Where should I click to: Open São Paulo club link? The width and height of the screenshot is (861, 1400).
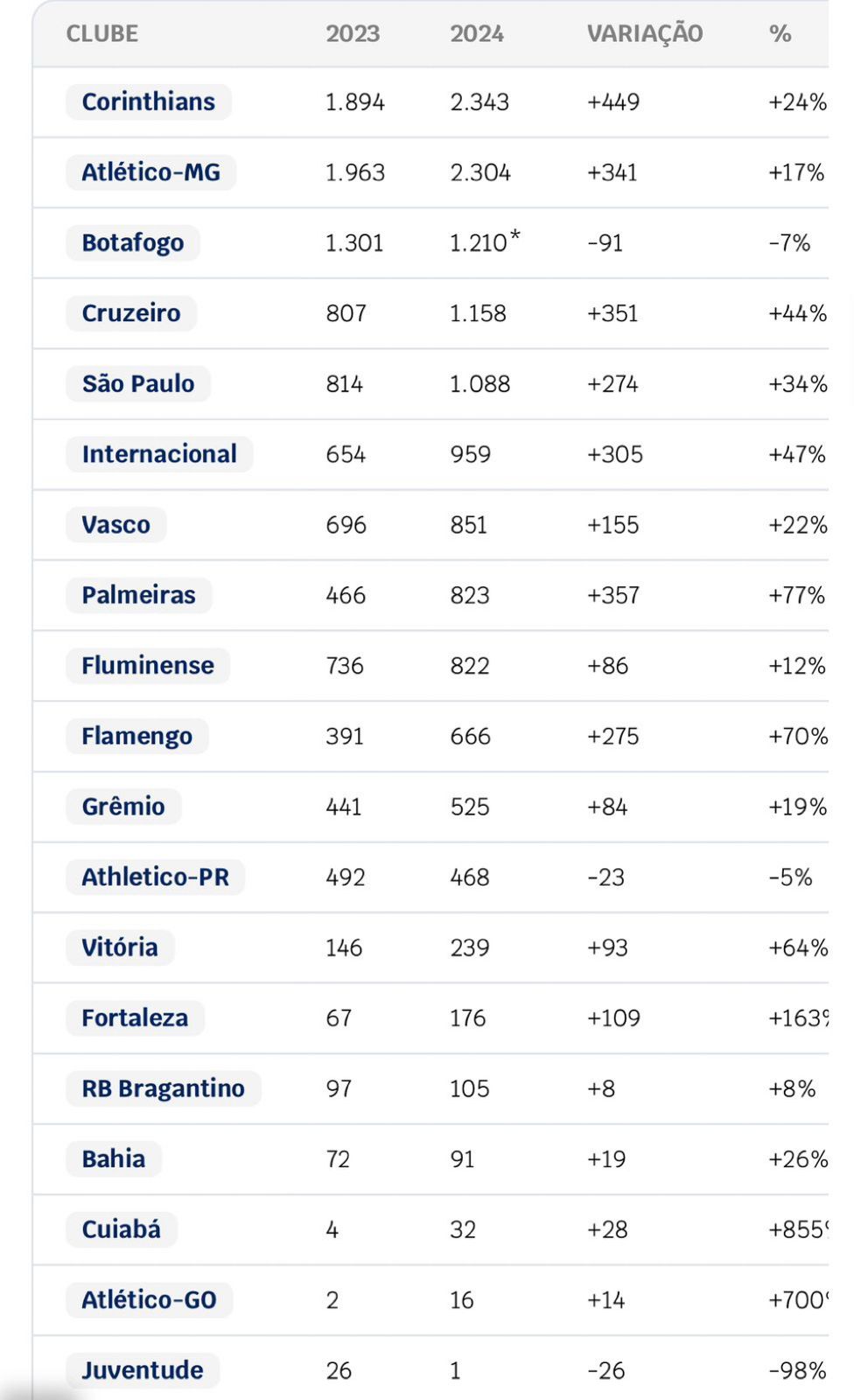[138, 383]
